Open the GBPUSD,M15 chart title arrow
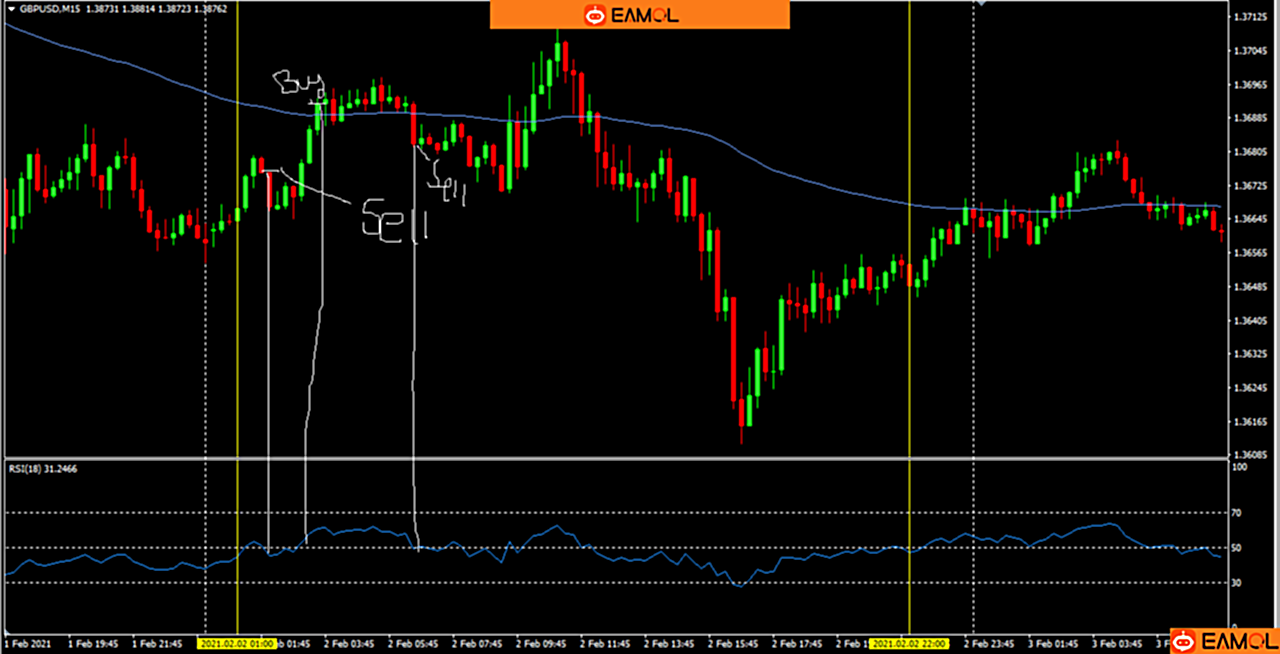This screenshot has width=1280, height=654. tap(11, 8)
